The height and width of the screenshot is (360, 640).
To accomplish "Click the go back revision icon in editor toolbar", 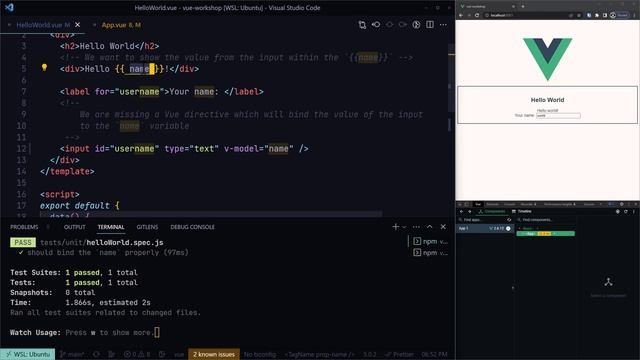I will (x=376, y=25).
